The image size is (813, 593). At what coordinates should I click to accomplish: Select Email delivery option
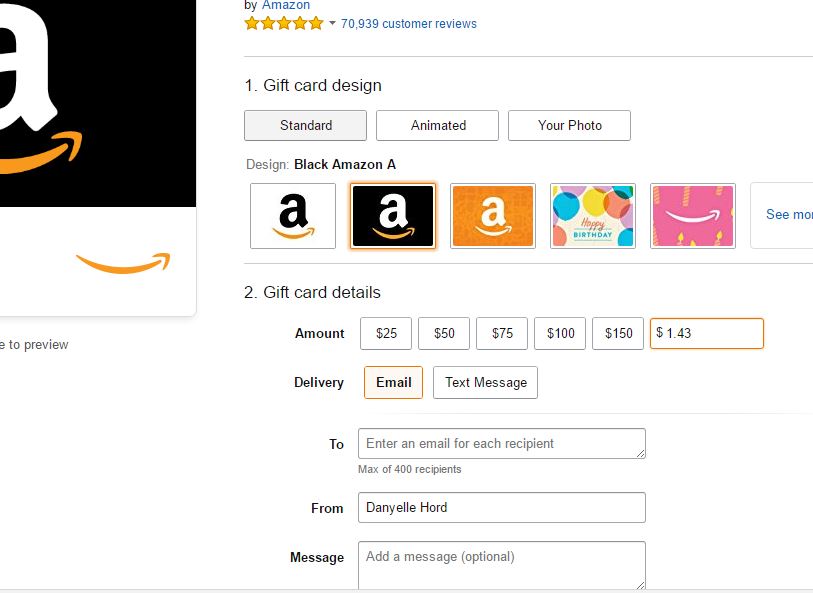394,383
